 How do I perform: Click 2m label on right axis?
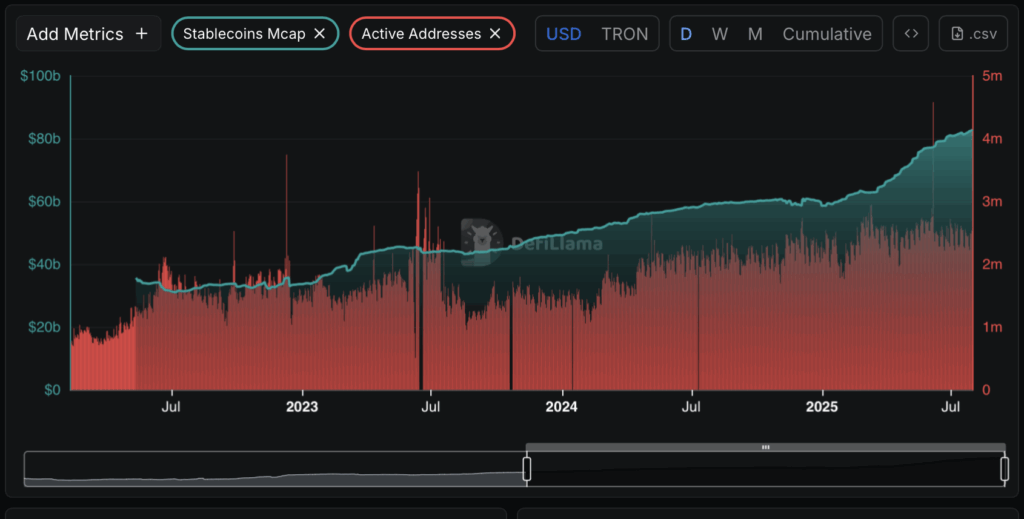[x=992, y=264]
